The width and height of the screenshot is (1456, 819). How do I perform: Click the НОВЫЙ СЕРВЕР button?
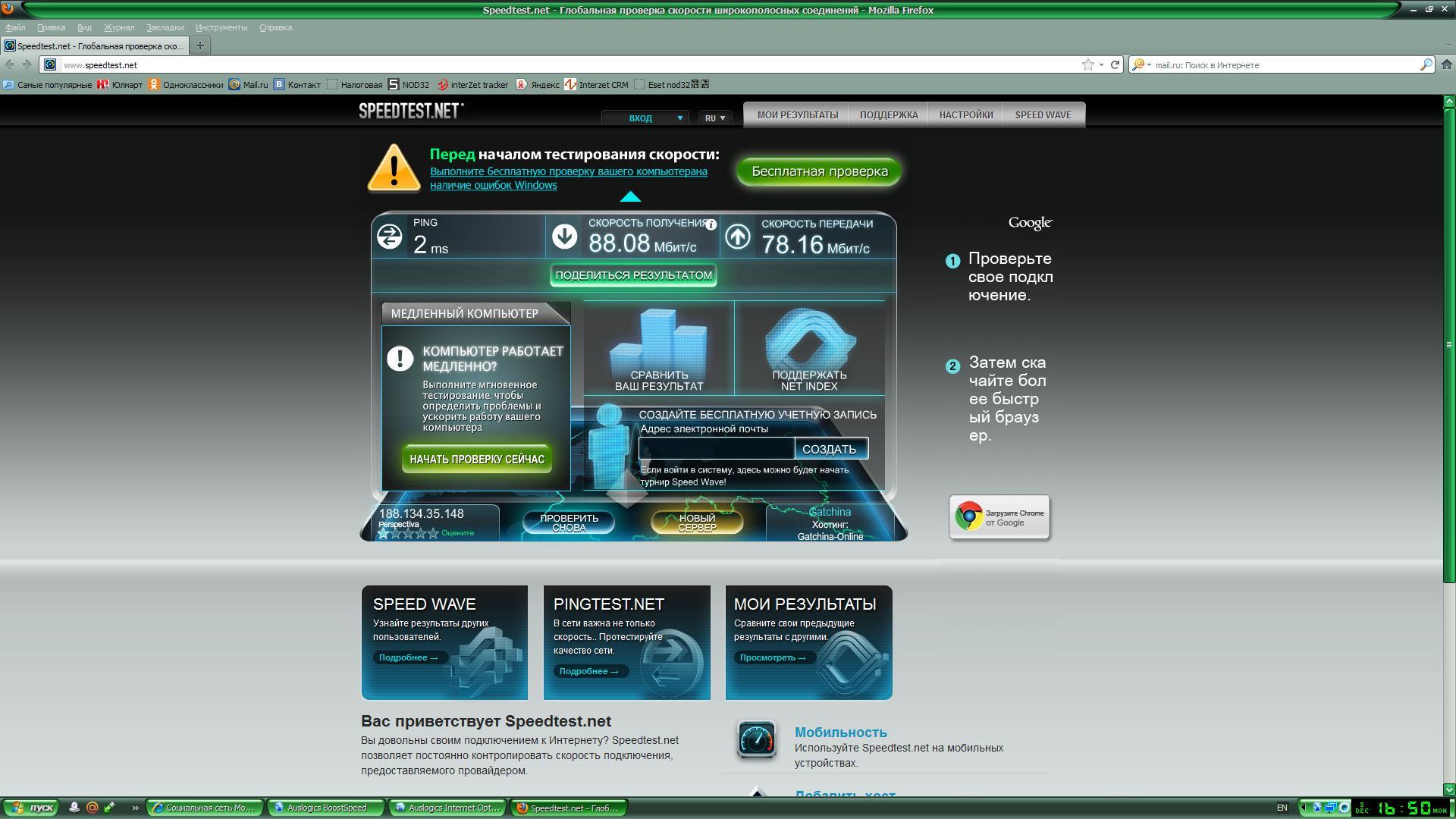click(696, 522)
